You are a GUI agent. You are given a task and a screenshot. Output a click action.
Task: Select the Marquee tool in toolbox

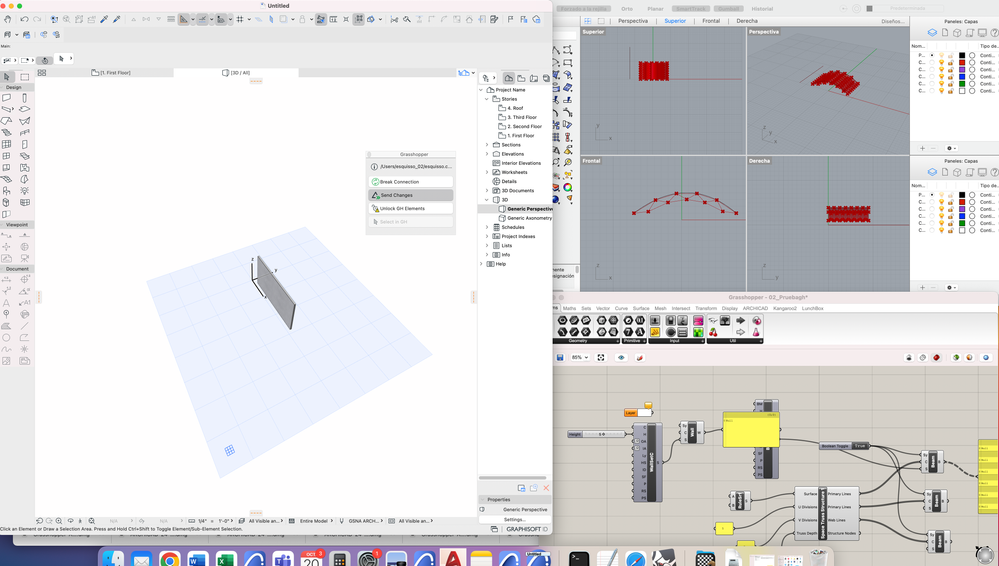[x=25, y=77]
